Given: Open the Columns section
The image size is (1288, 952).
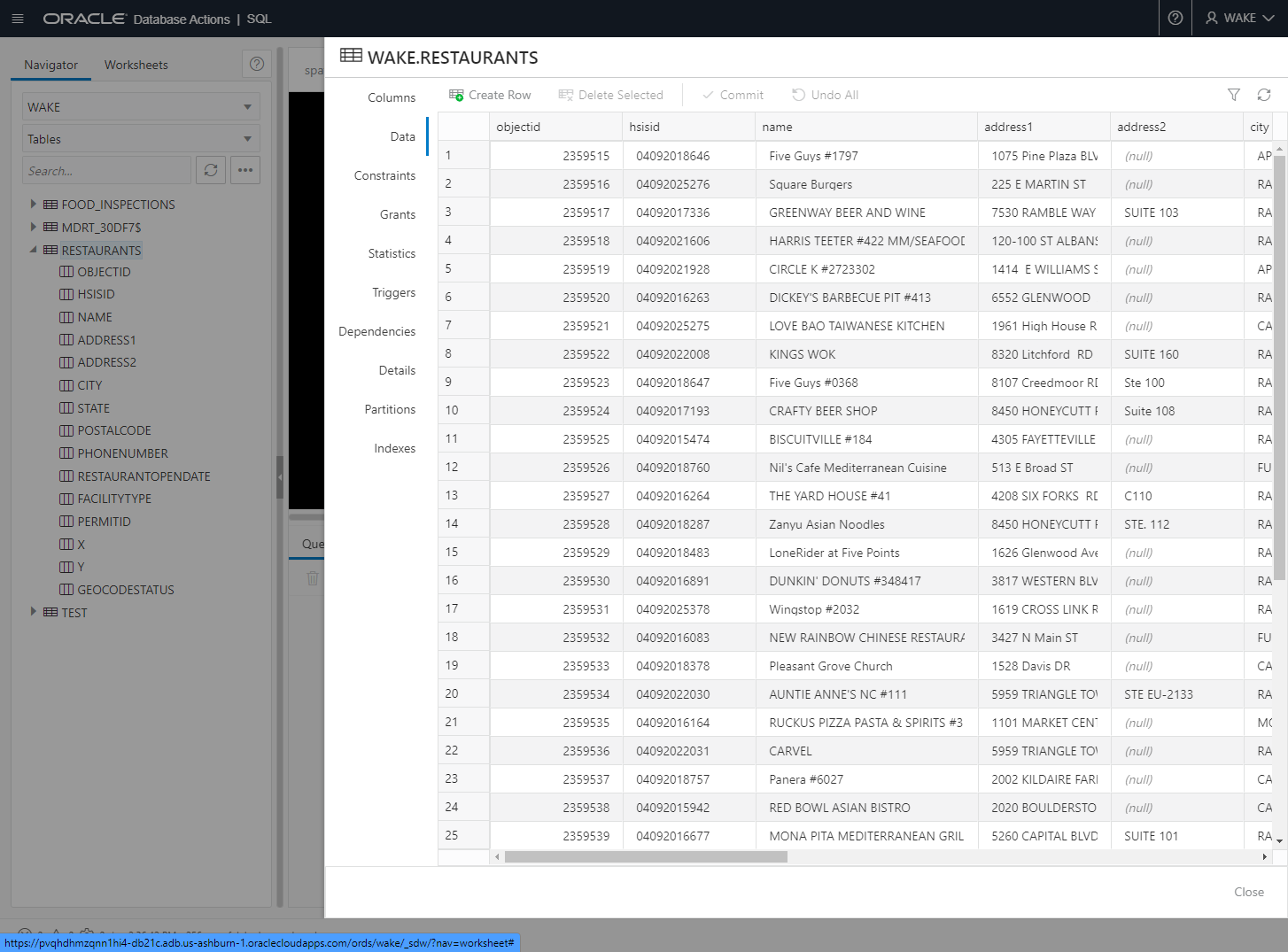Looking at the screenshot, I should click(392, 97).
